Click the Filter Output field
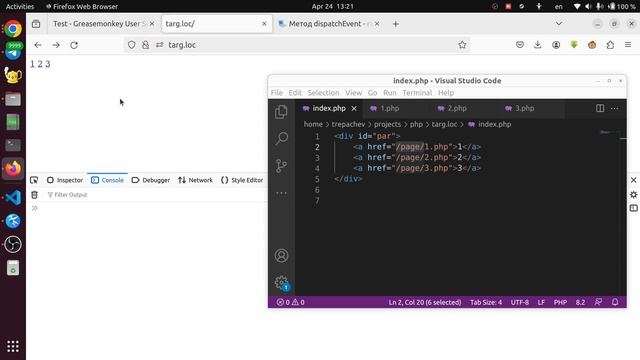 (155, 195)
